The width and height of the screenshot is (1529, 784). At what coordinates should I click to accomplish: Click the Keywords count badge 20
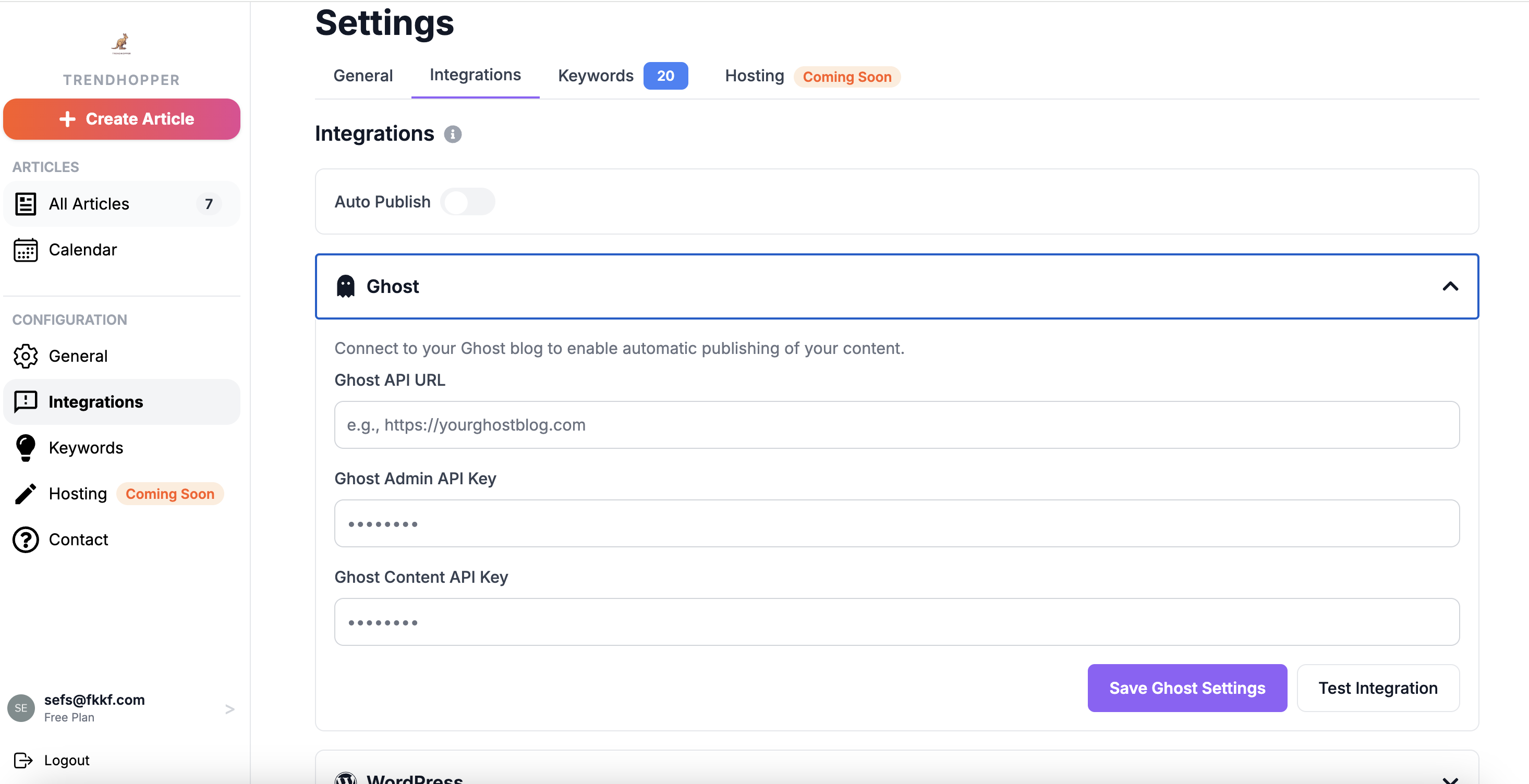pos(665,76)
